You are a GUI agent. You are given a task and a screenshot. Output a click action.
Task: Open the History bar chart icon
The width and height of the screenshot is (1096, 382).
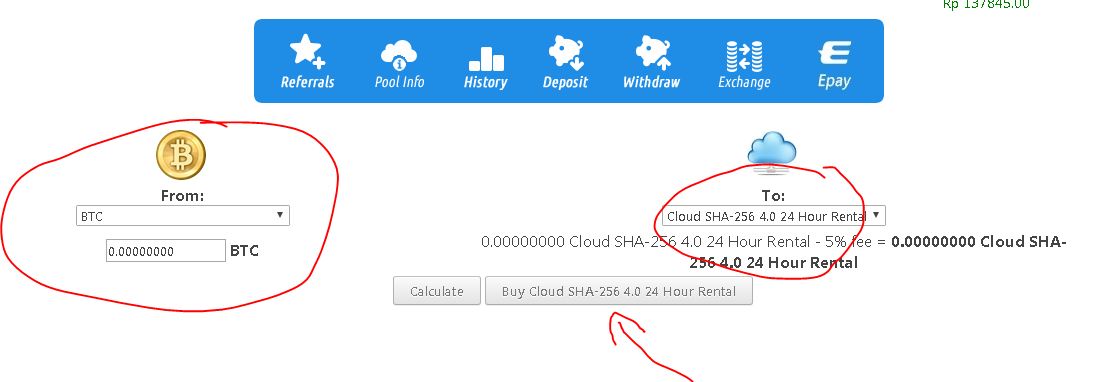(486, 59)
